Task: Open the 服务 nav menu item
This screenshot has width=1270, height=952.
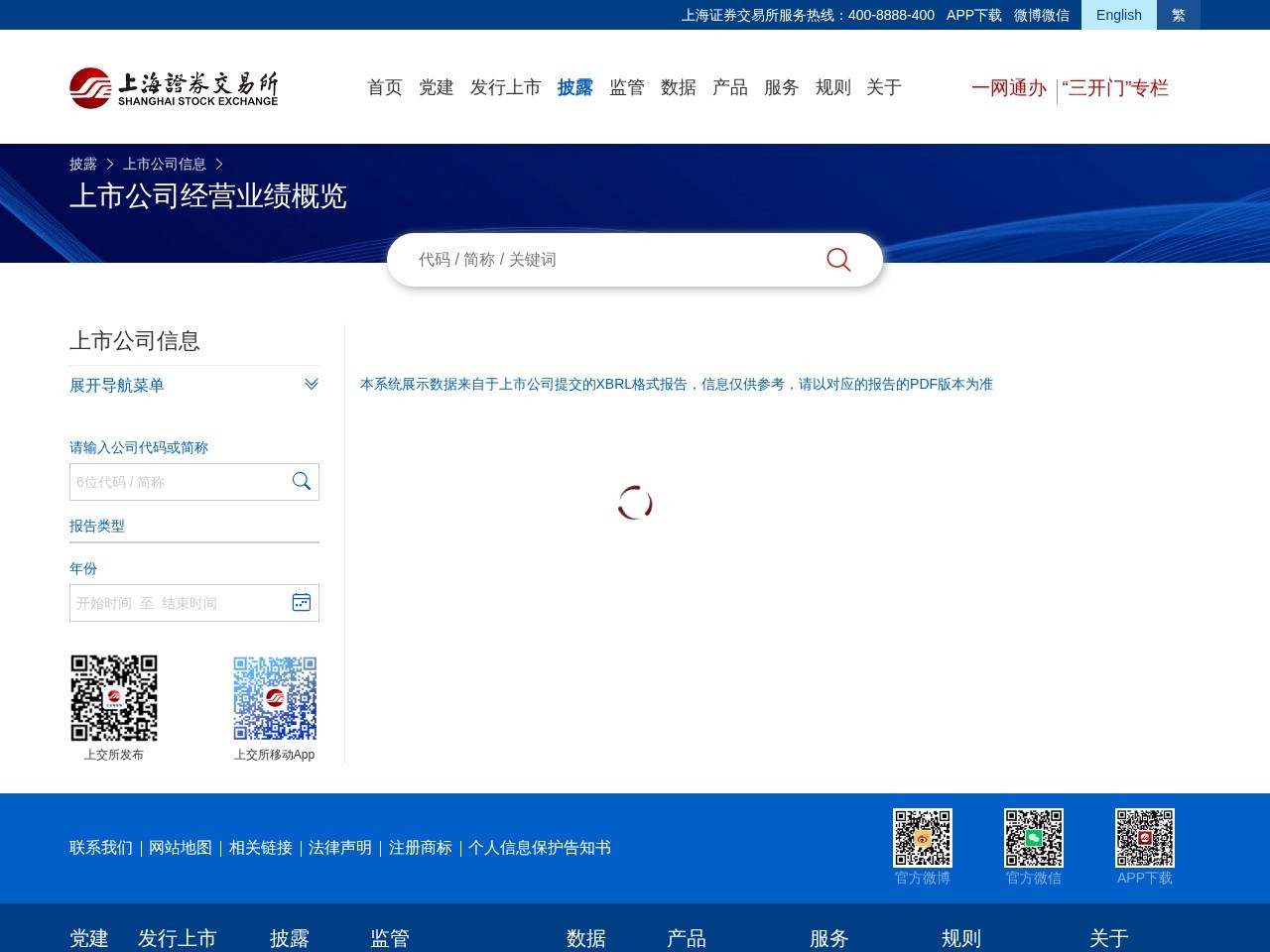Action: click(x=782, y=87)
